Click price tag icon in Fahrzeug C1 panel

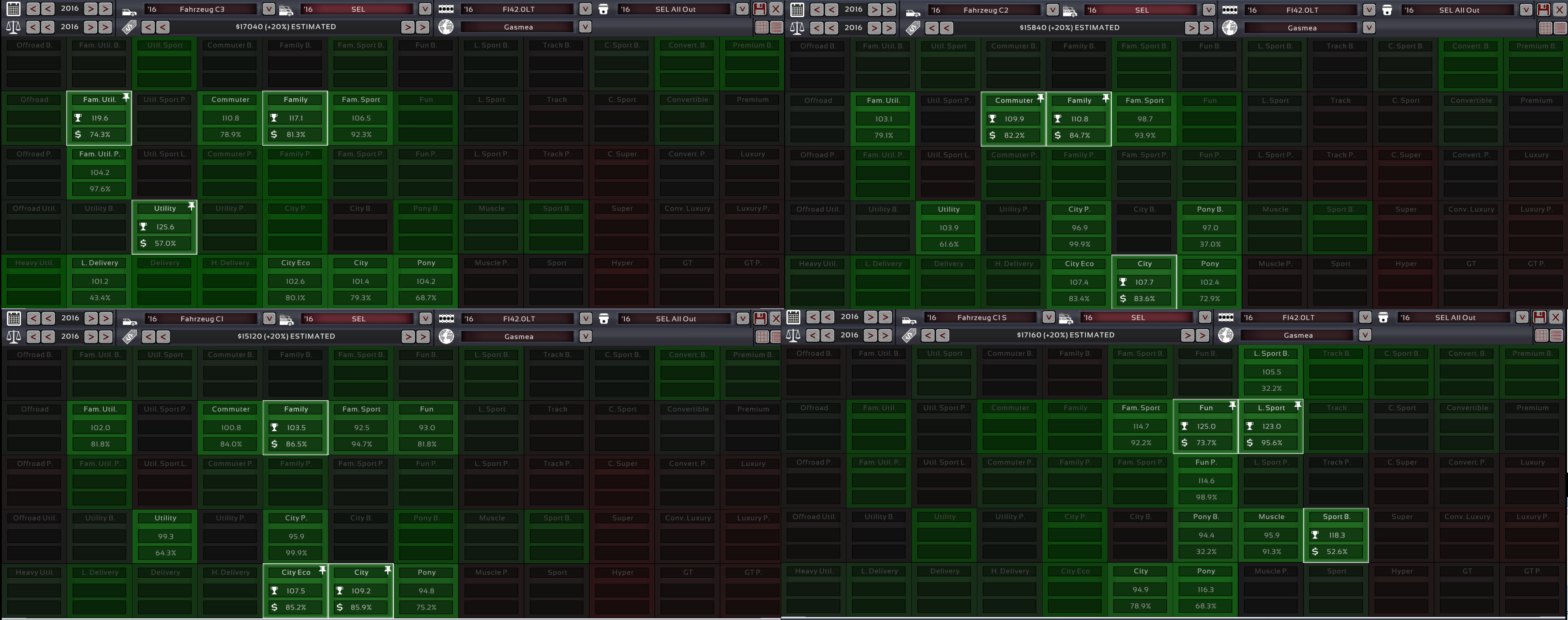click(x=129, y=337)
